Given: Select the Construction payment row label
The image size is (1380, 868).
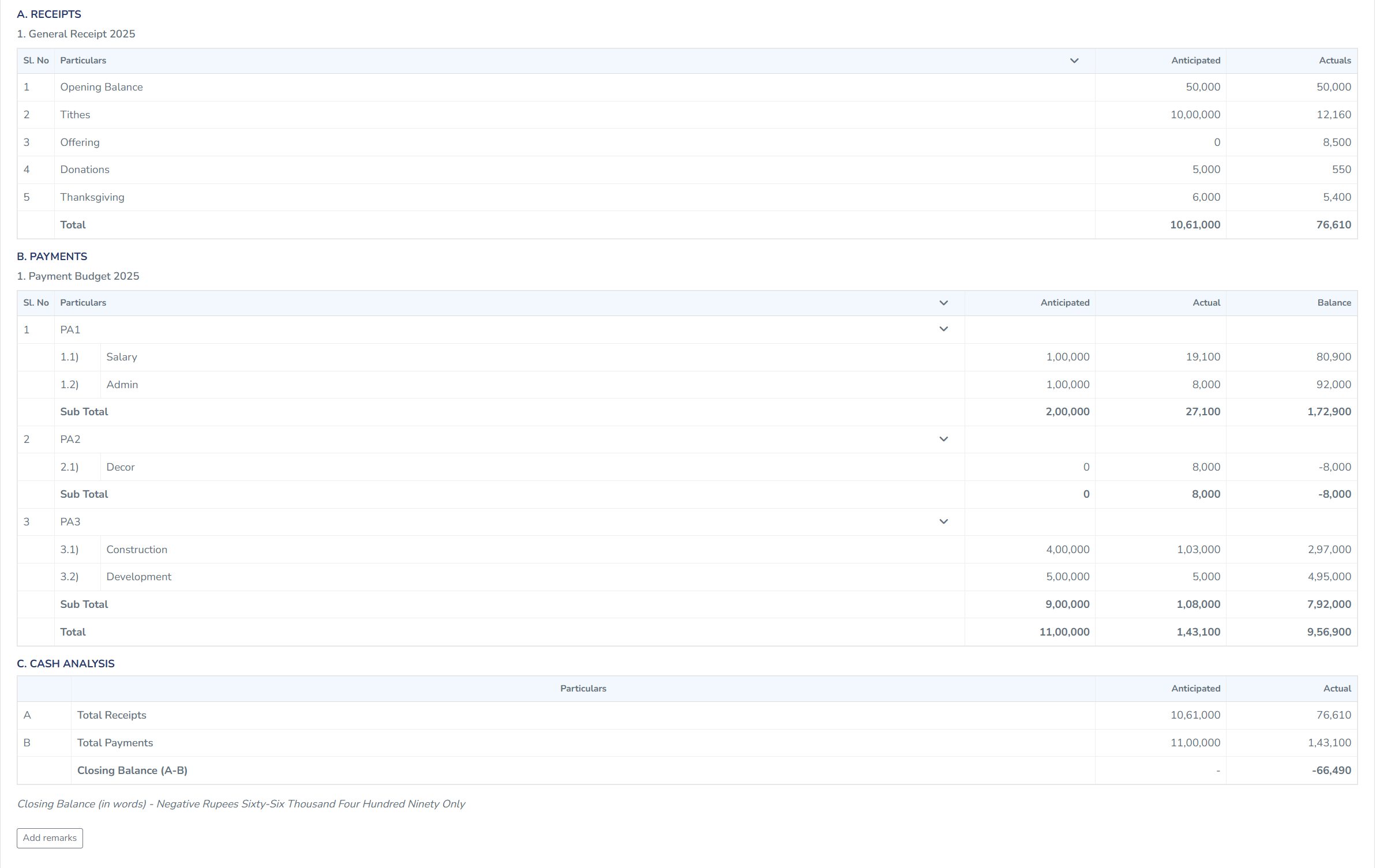Looking at the screenshot, I should click(x=137, y=550).
